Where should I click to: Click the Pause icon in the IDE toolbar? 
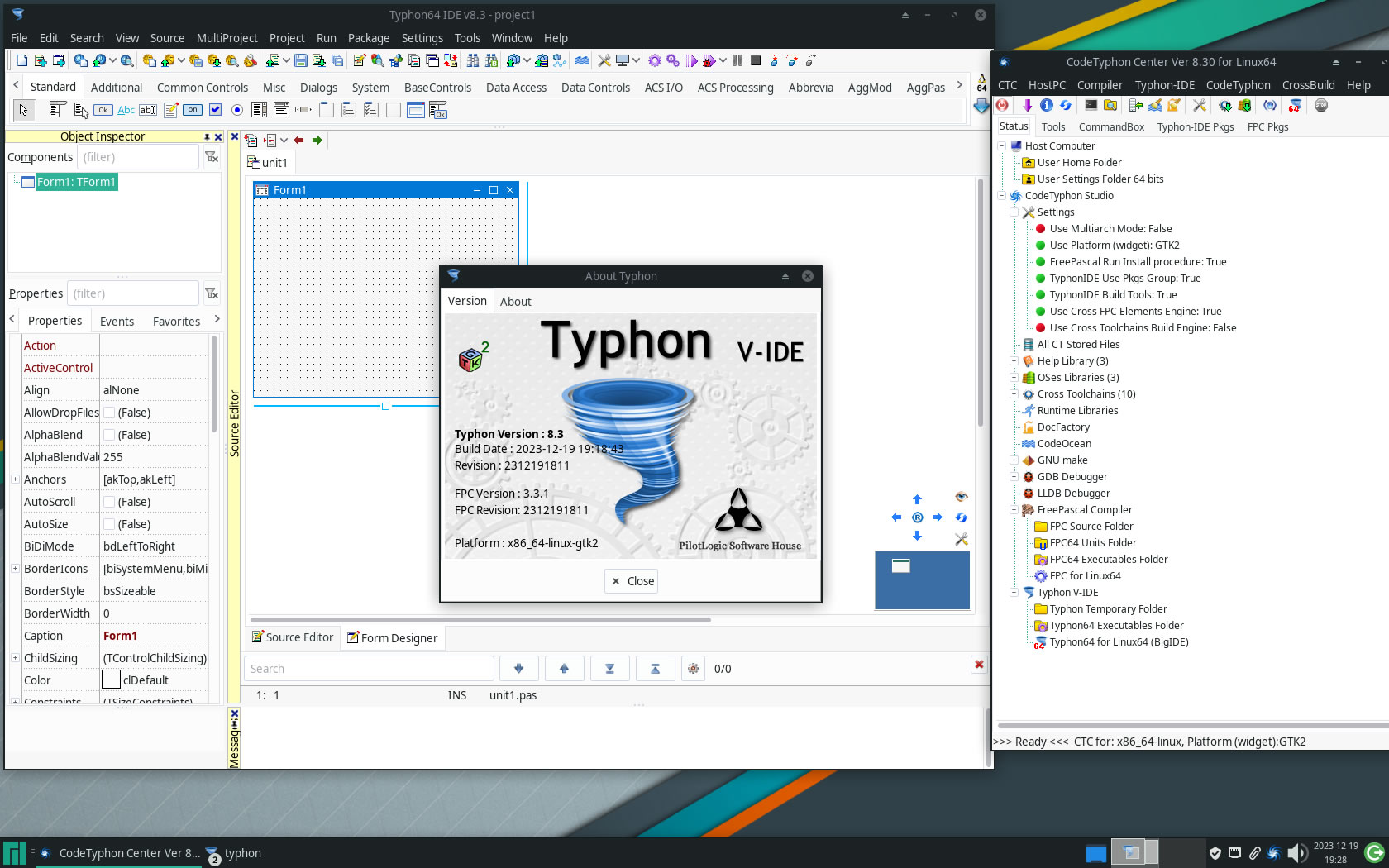click(737, 60)
